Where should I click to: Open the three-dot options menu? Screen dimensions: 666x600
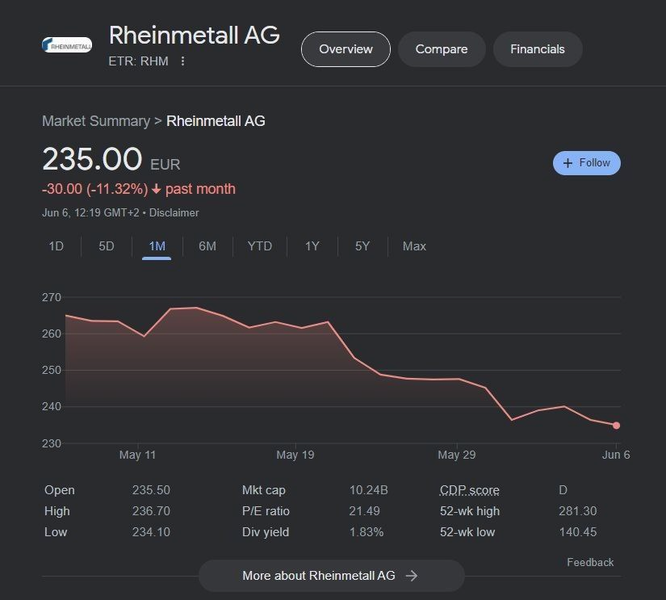click(x=183, y=61)
